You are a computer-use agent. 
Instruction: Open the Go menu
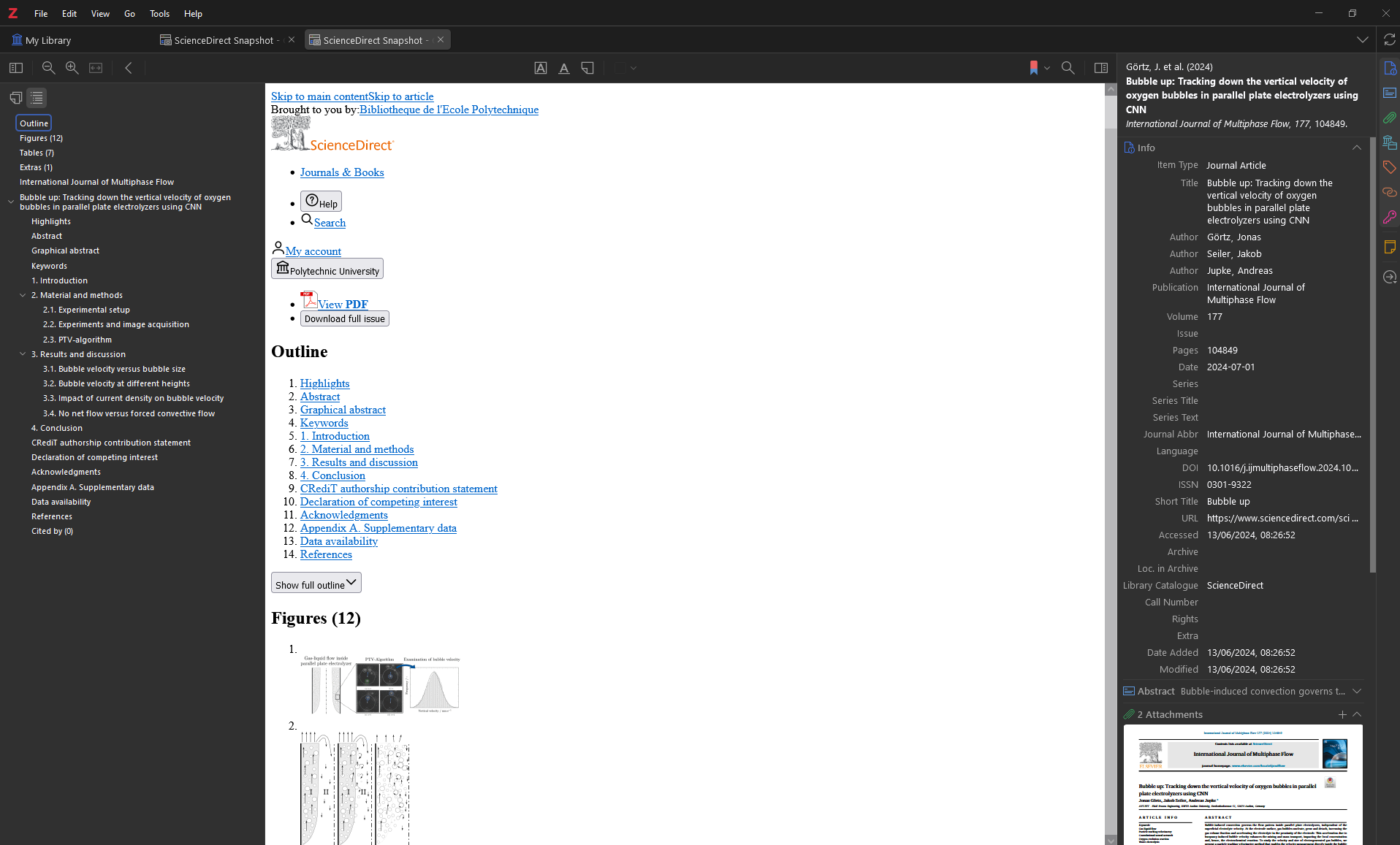129,13
